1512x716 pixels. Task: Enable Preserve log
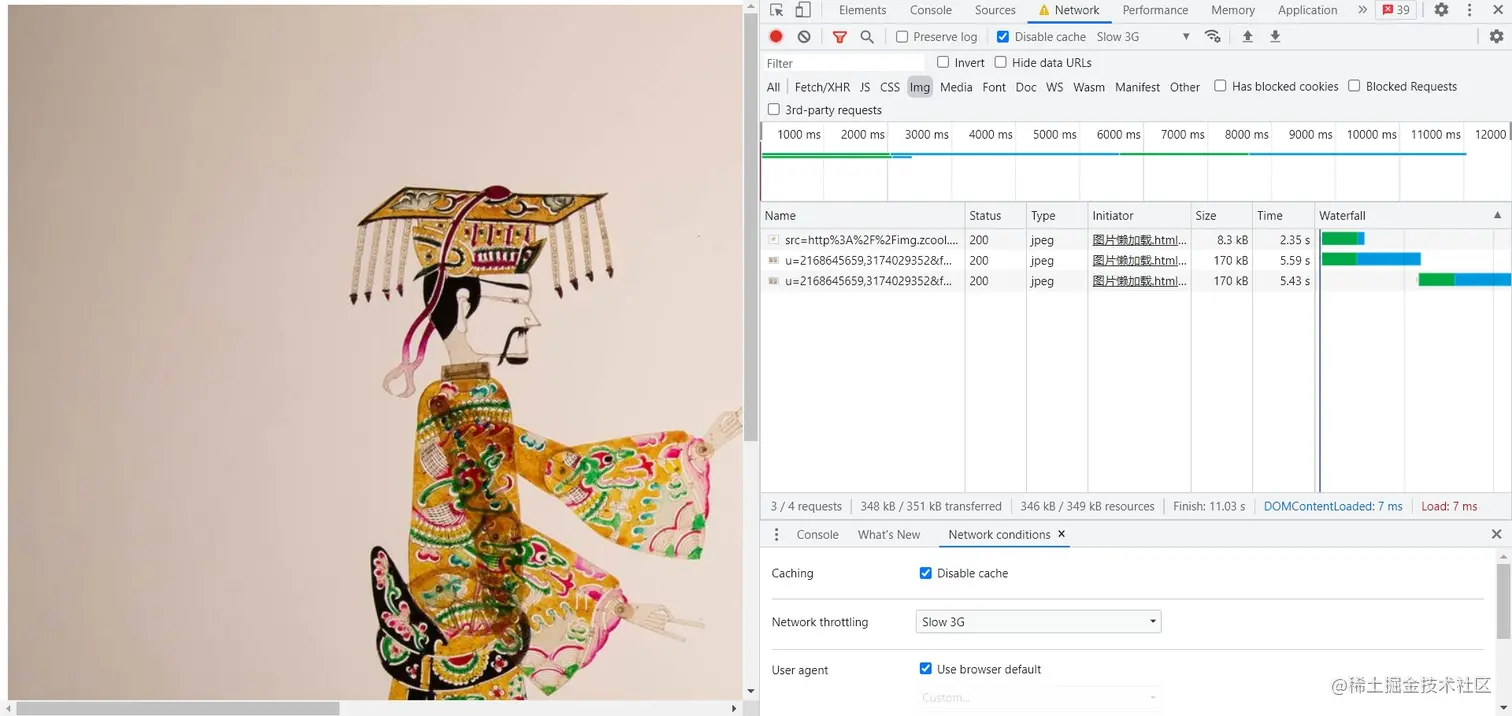point(902,36)
